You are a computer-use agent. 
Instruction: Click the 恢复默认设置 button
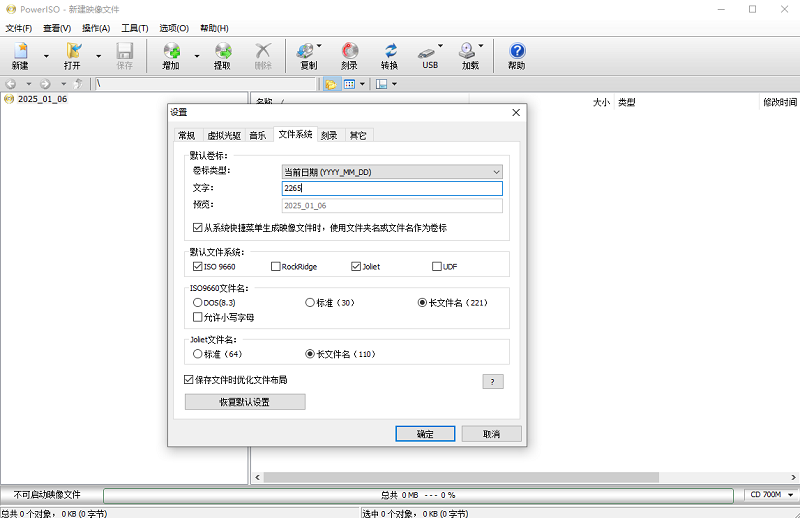pyautogui.click(x=245, y=402)
